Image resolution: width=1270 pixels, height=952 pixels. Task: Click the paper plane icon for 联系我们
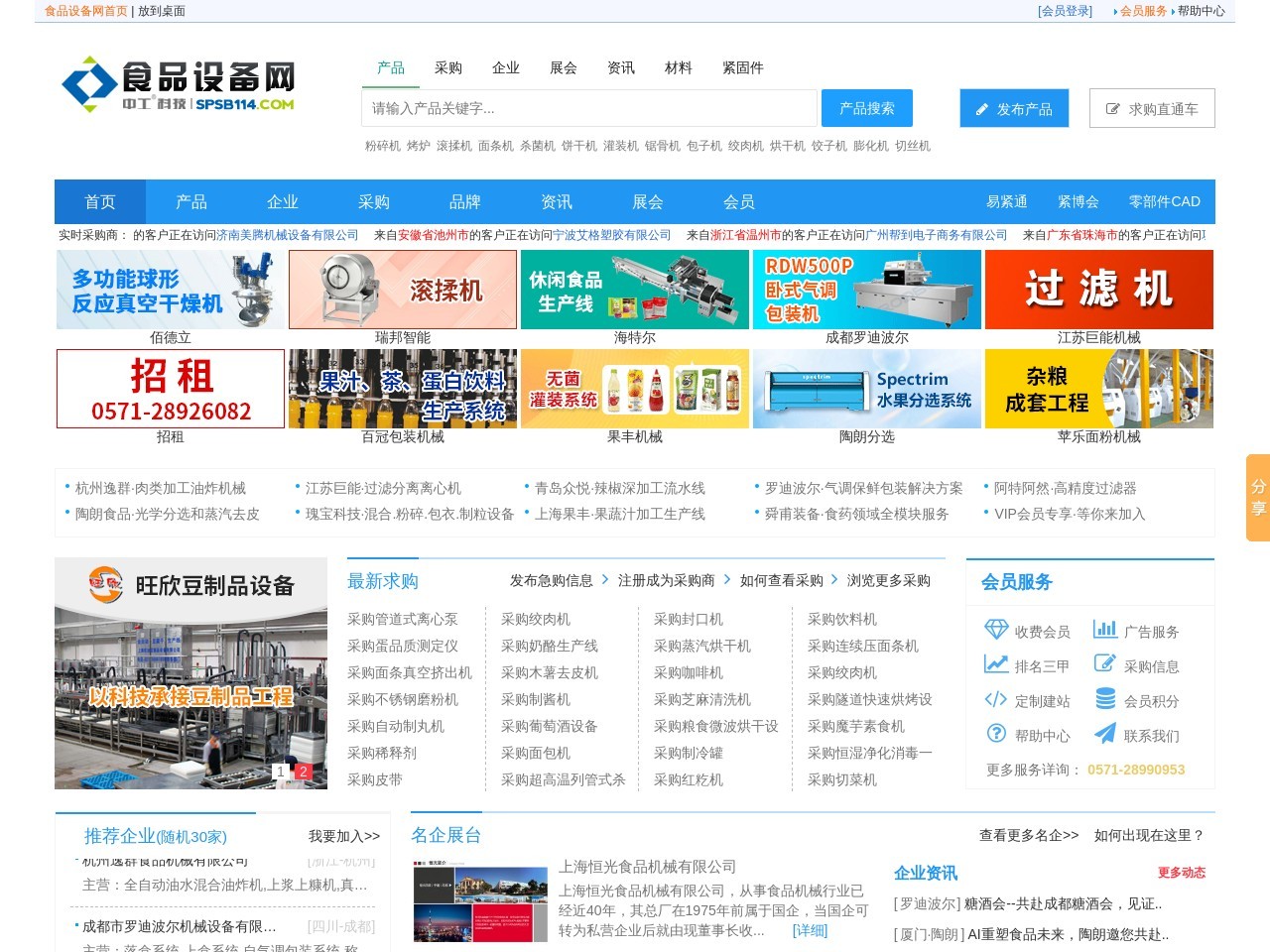(x=1105, y=733)
